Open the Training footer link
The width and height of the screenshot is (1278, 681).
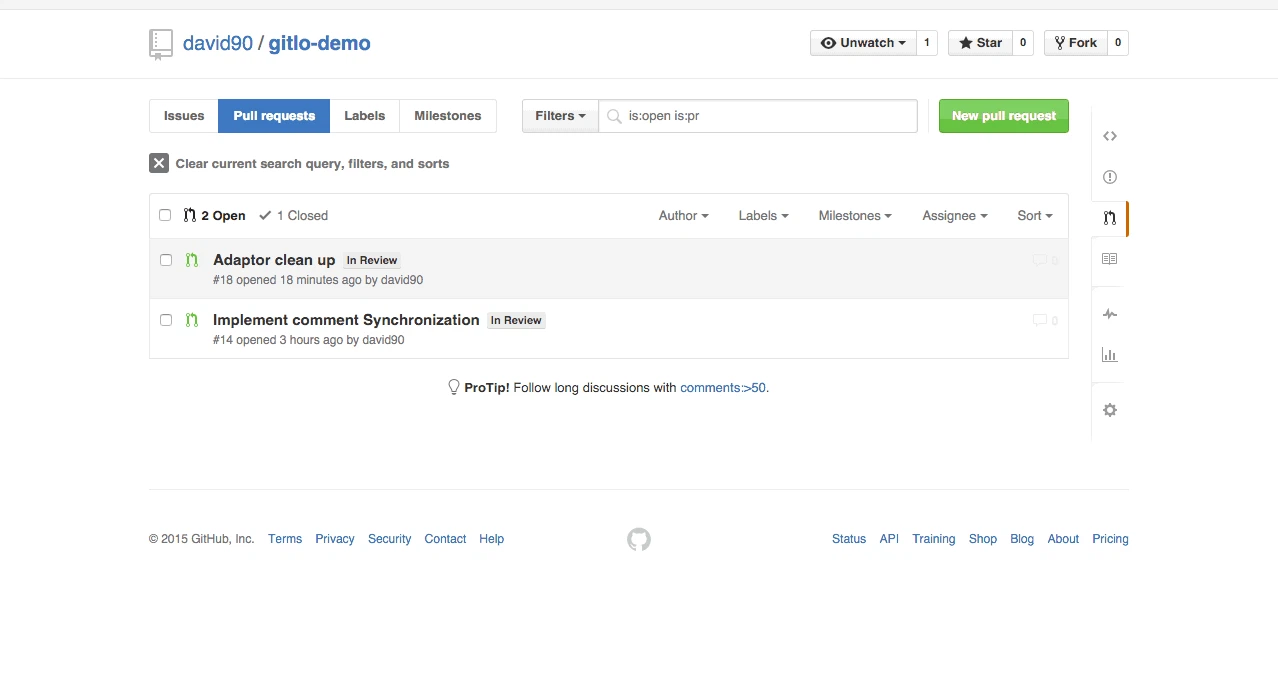click(x=934, y=539)
